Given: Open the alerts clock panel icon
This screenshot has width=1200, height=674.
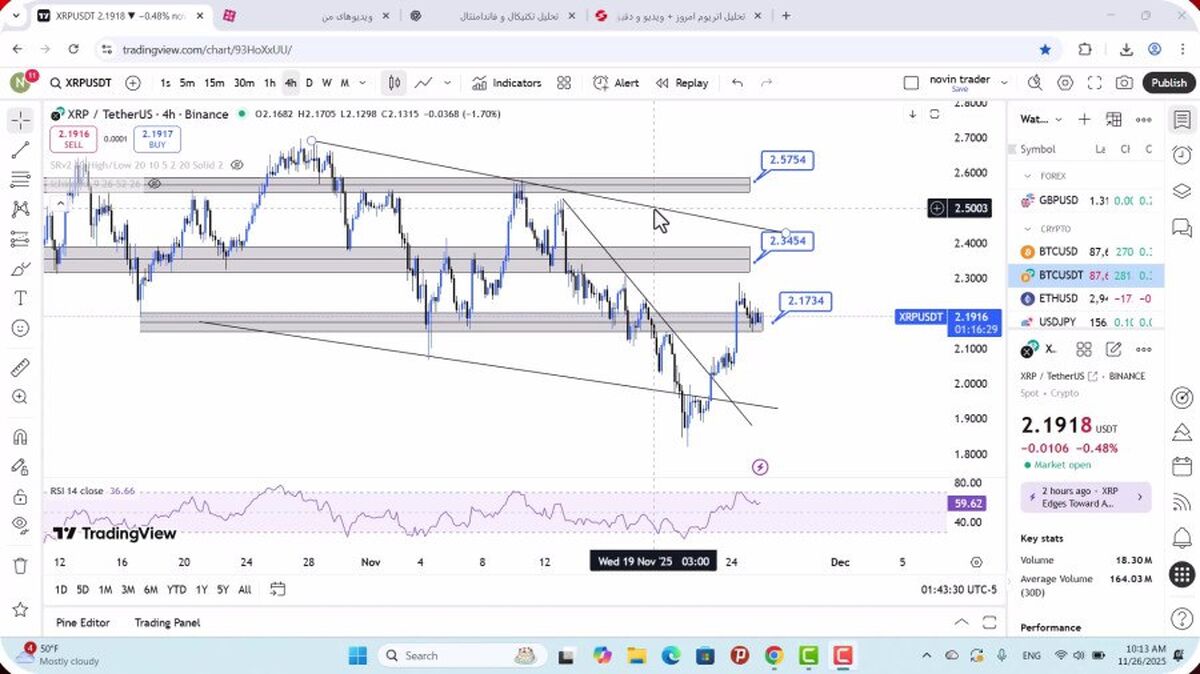Looking at the screenshot, I should [x=1182, y=154].
